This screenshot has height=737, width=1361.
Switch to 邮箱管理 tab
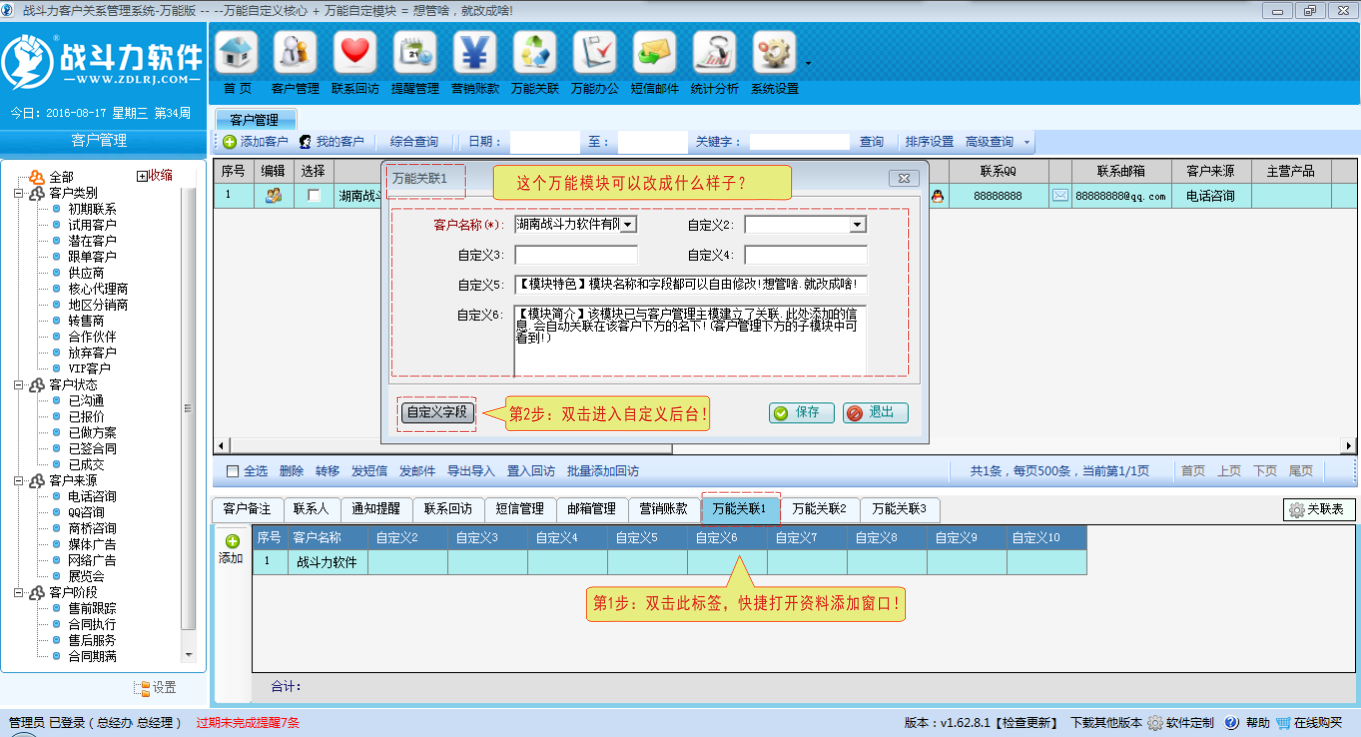coord(591,509)
